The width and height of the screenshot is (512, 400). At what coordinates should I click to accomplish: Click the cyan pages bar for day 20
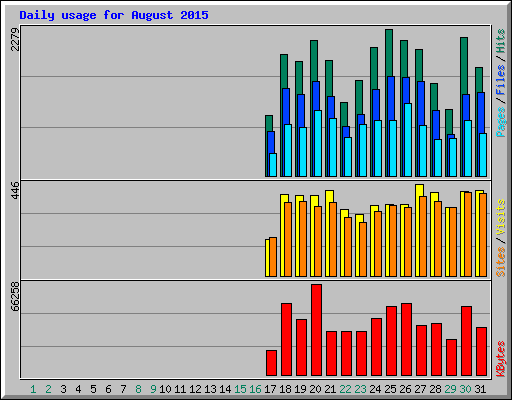[x=318, y=143]
